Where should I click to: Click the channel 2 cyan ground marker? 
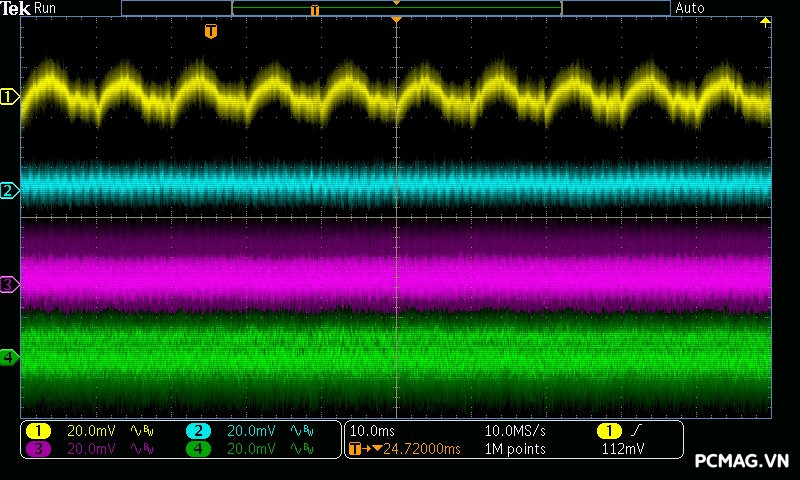(10, 190)
